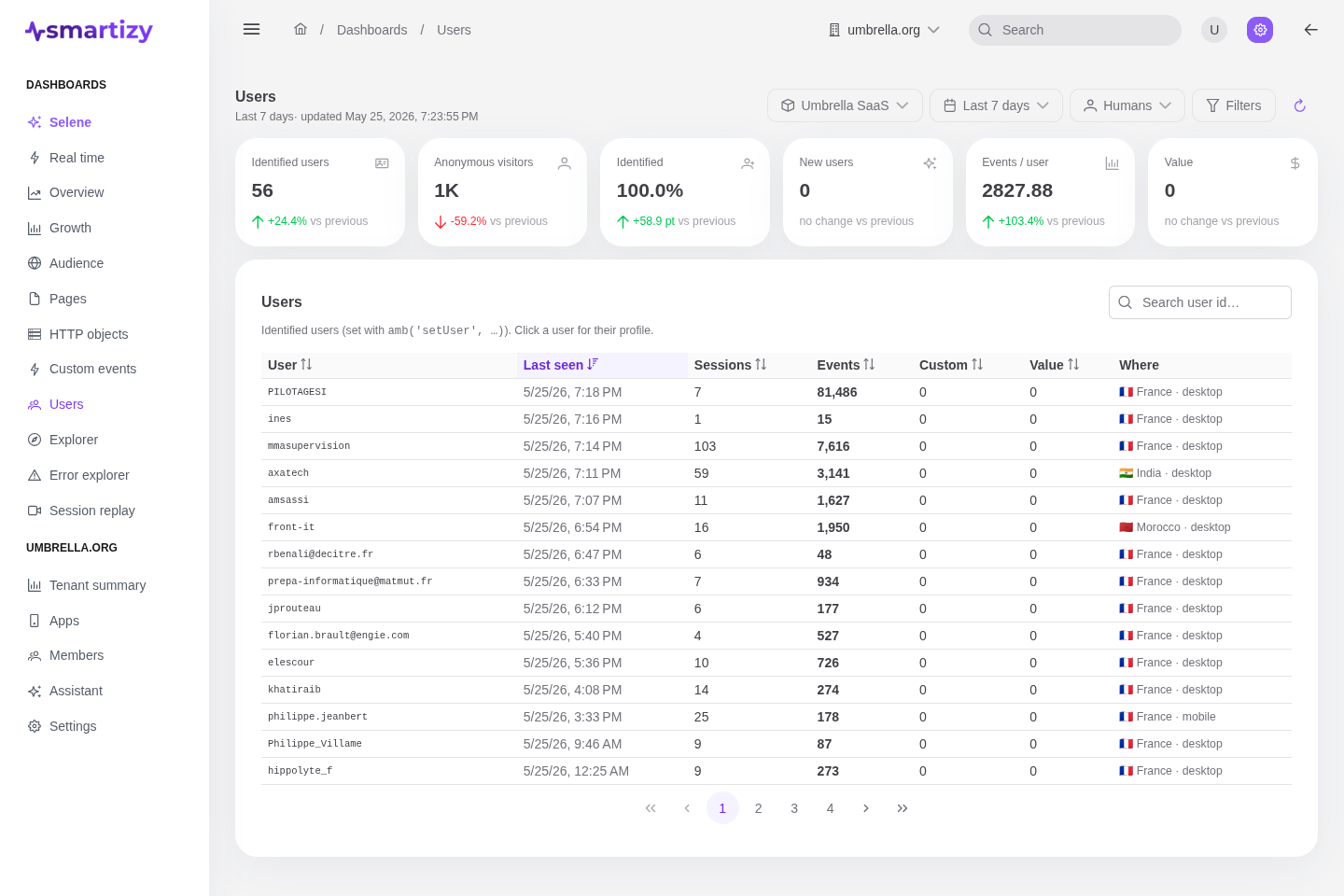This screenshot has width=1344, height=896.
Task: Go to page 3 of users
Action: [794, 808]
